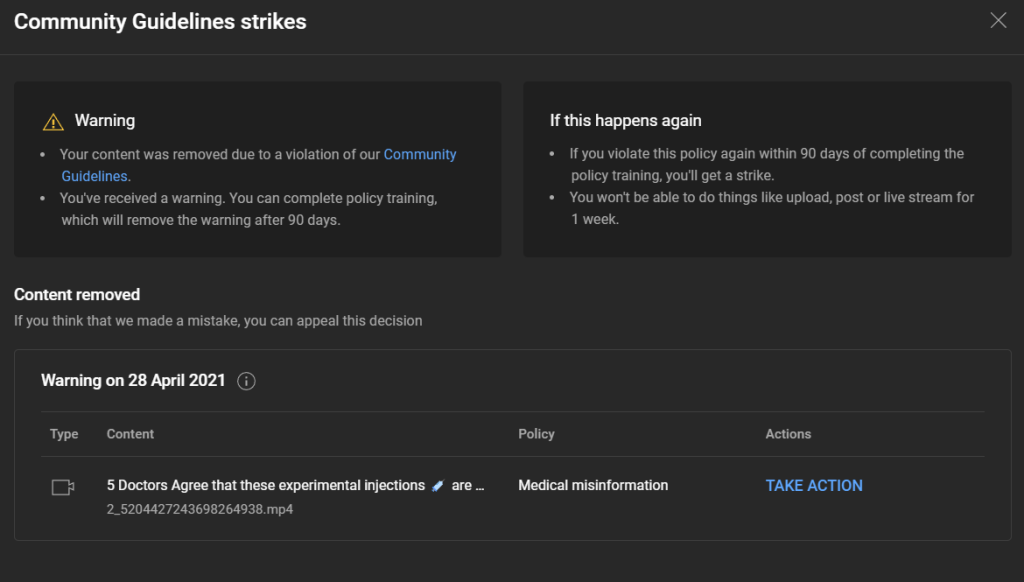The image size is (1024, 582).
Task: Click the 'Community Guidelines strikes' dialog title
Action: click(x=160, y=21)
